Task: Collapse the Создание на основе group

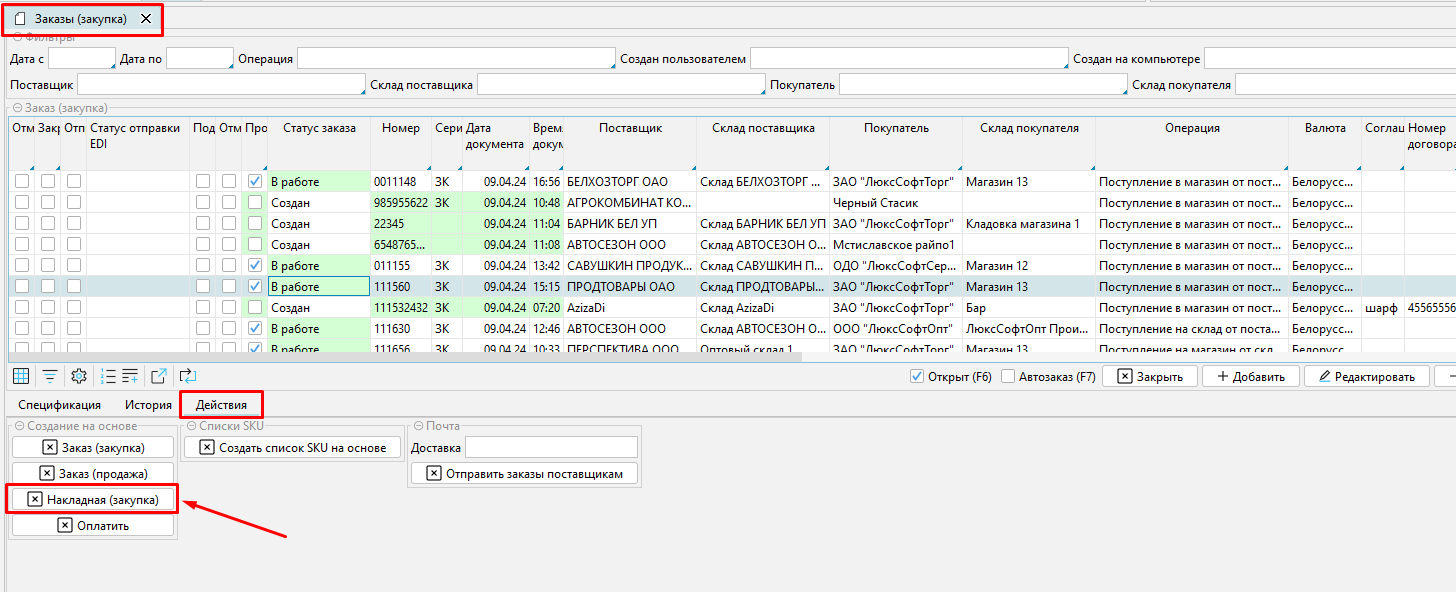Action: (19, 426)
